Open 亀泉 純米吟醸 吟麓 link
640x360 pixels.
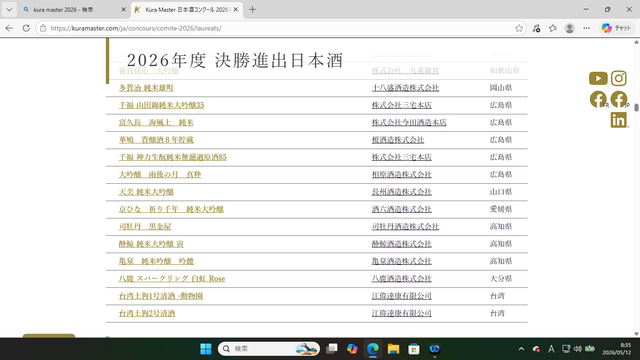coord(156,261)
